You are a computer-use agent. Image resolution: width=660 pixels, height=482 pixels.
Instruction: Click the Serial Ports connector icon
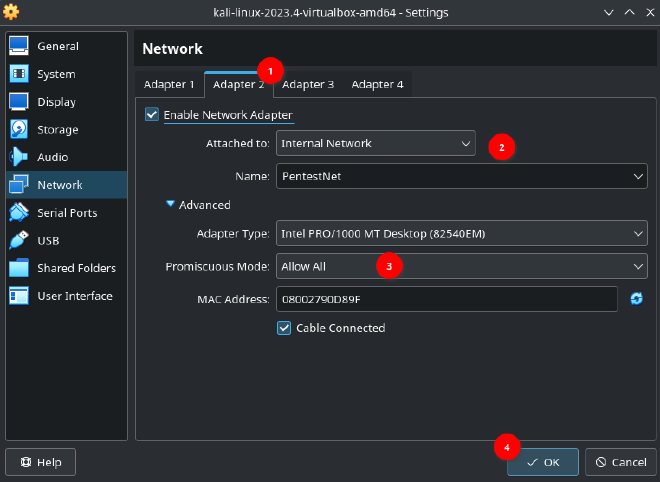coord(19,213)
